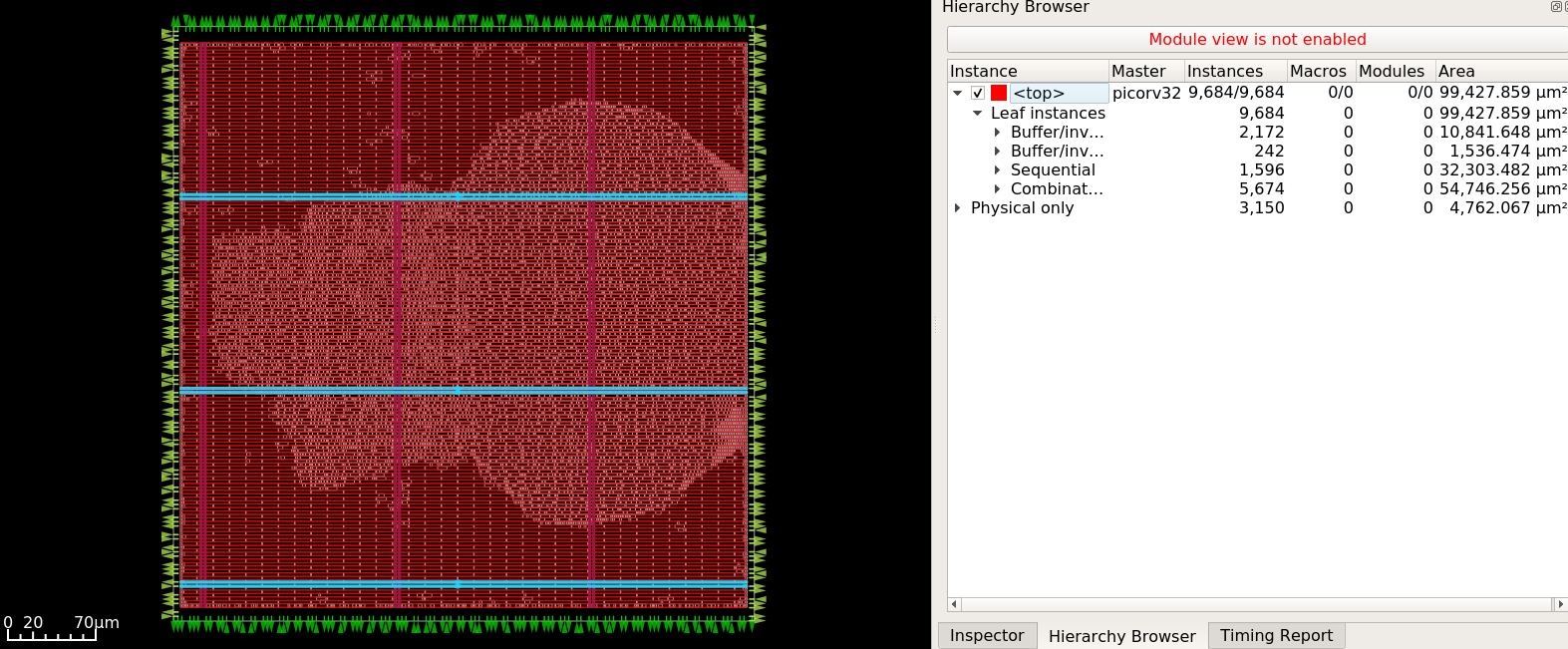Expand the Buffer/inv row with 2,172 instances
The width and height of the screenshot is (1568, 649).
pyautogui.click(x=997, y=132)
